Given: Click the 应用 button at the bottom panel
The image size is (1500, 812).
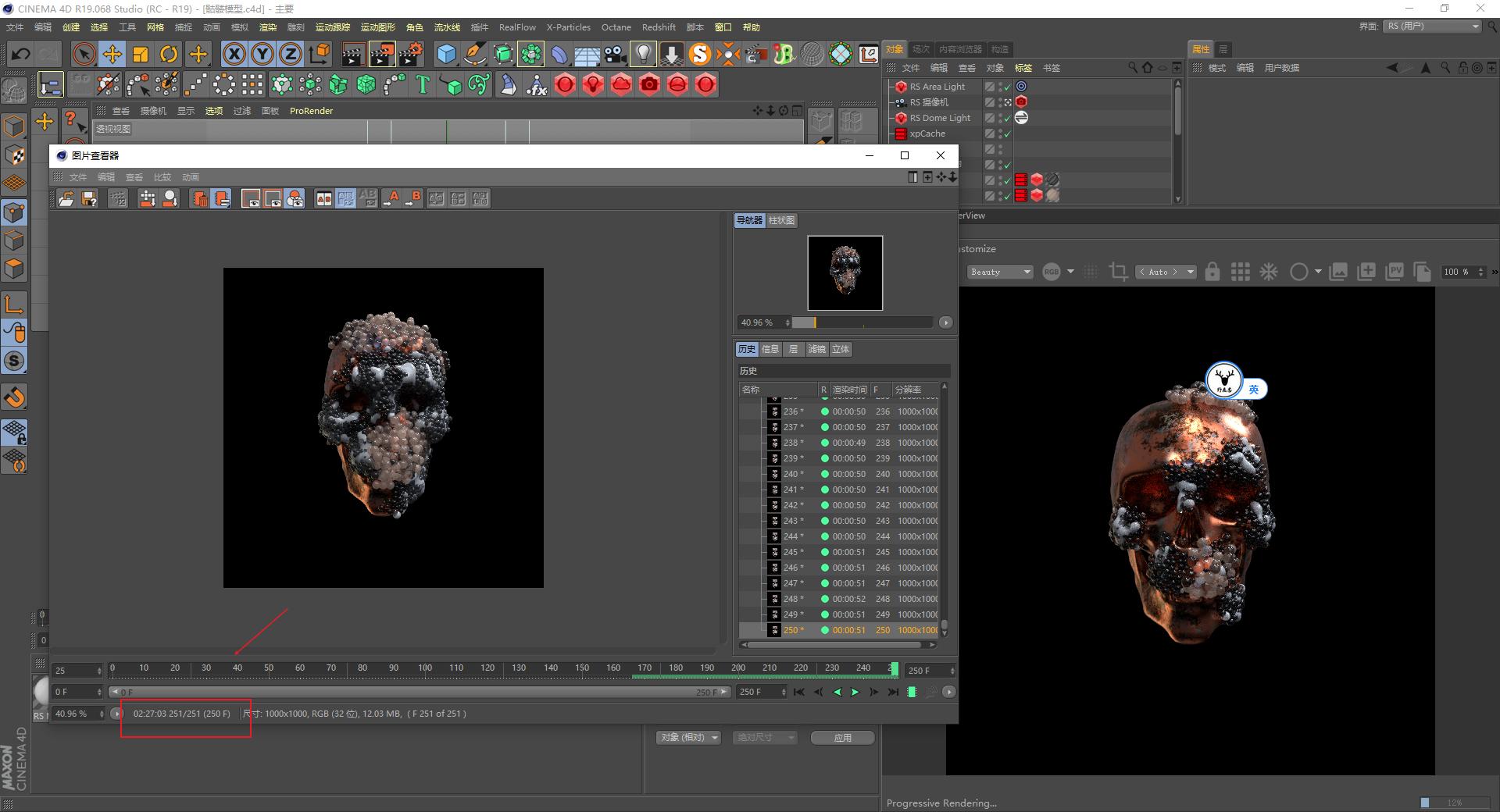Looking at the screenshot, I should 842,737.
